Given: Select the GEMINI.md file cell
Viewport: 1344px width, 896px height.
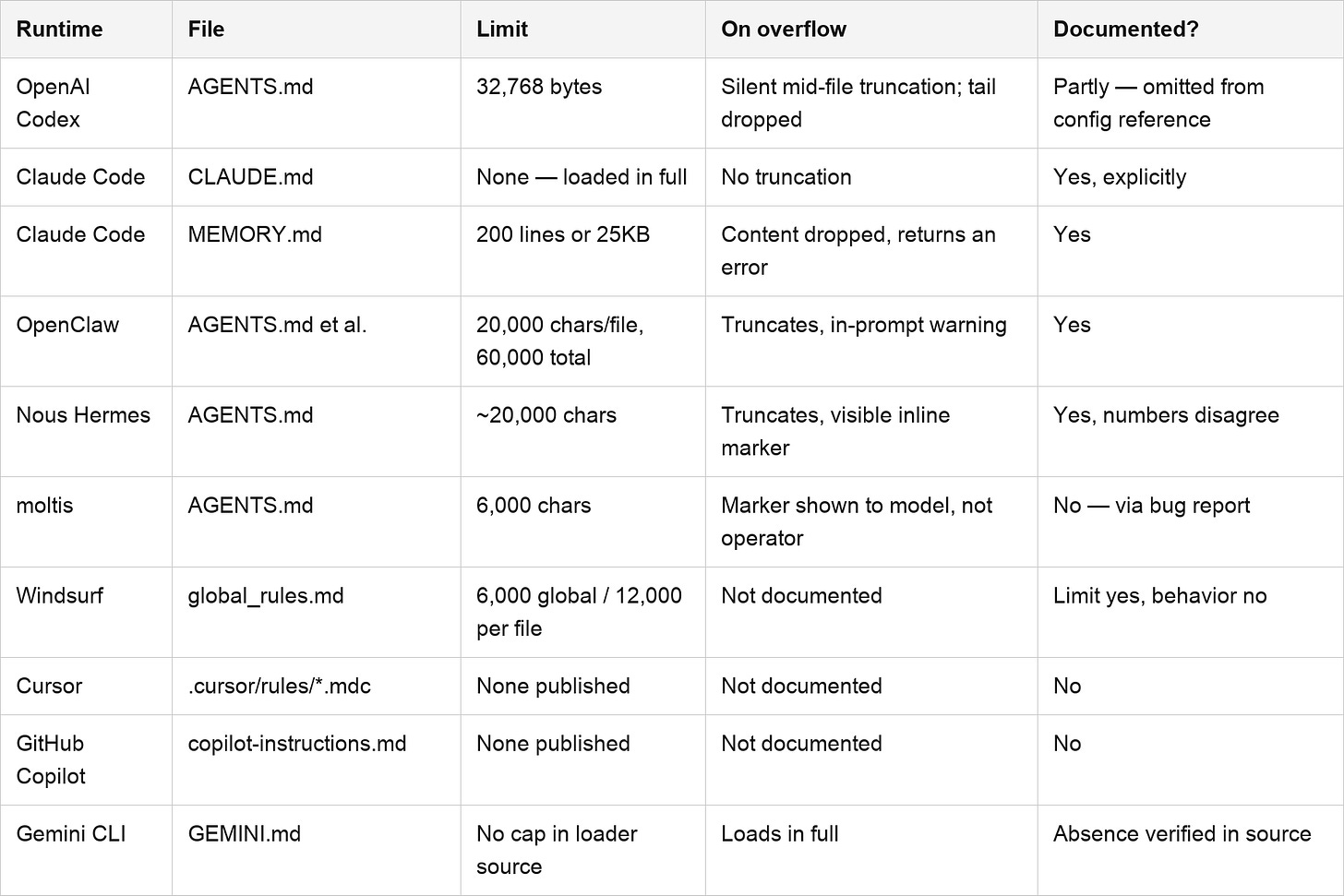Looking at the screenshot, I should click(x=317, y=851).
